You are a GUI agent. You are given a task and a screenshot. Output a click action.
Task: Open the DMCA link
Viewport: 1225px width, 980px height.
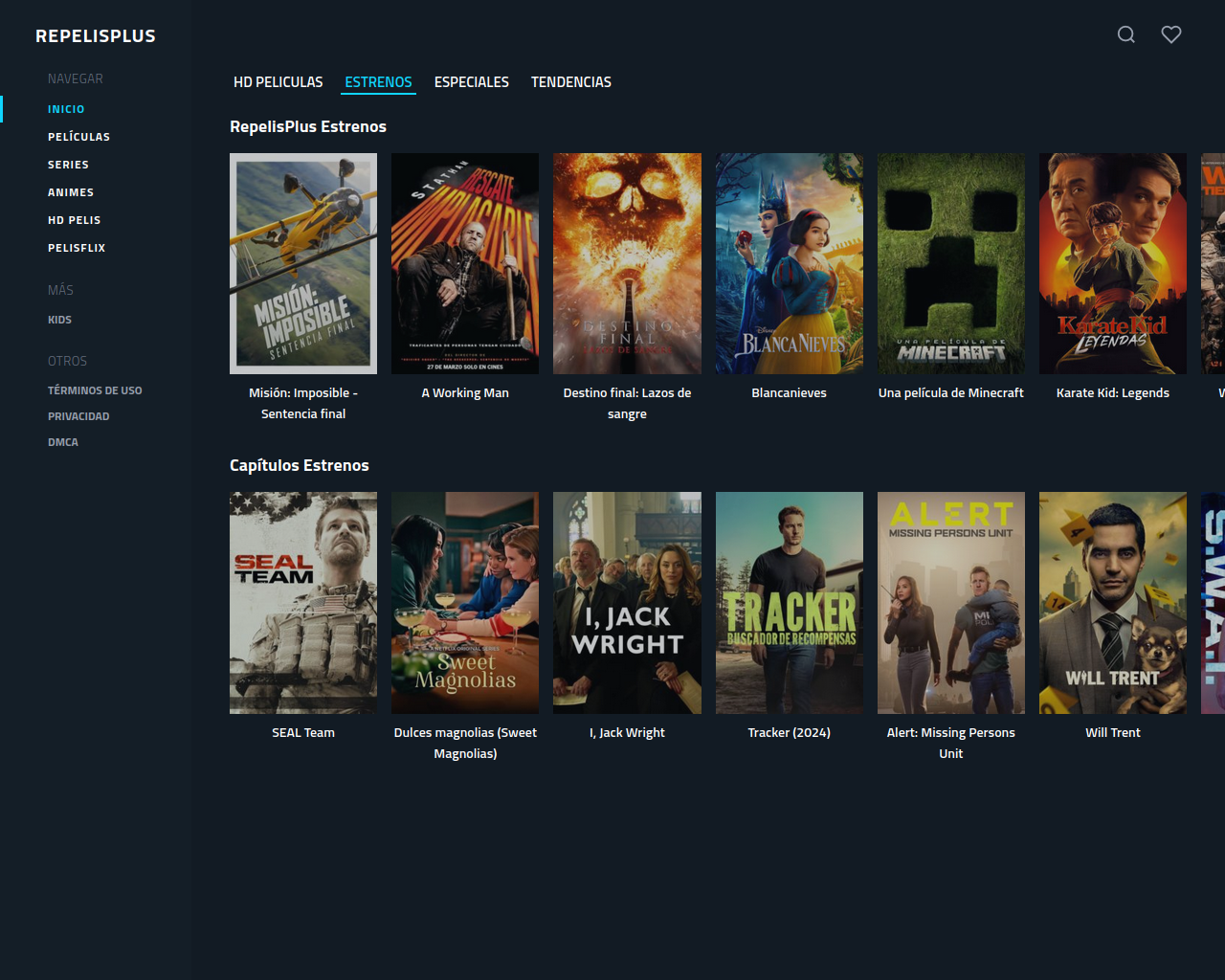[x=63, y=442]
